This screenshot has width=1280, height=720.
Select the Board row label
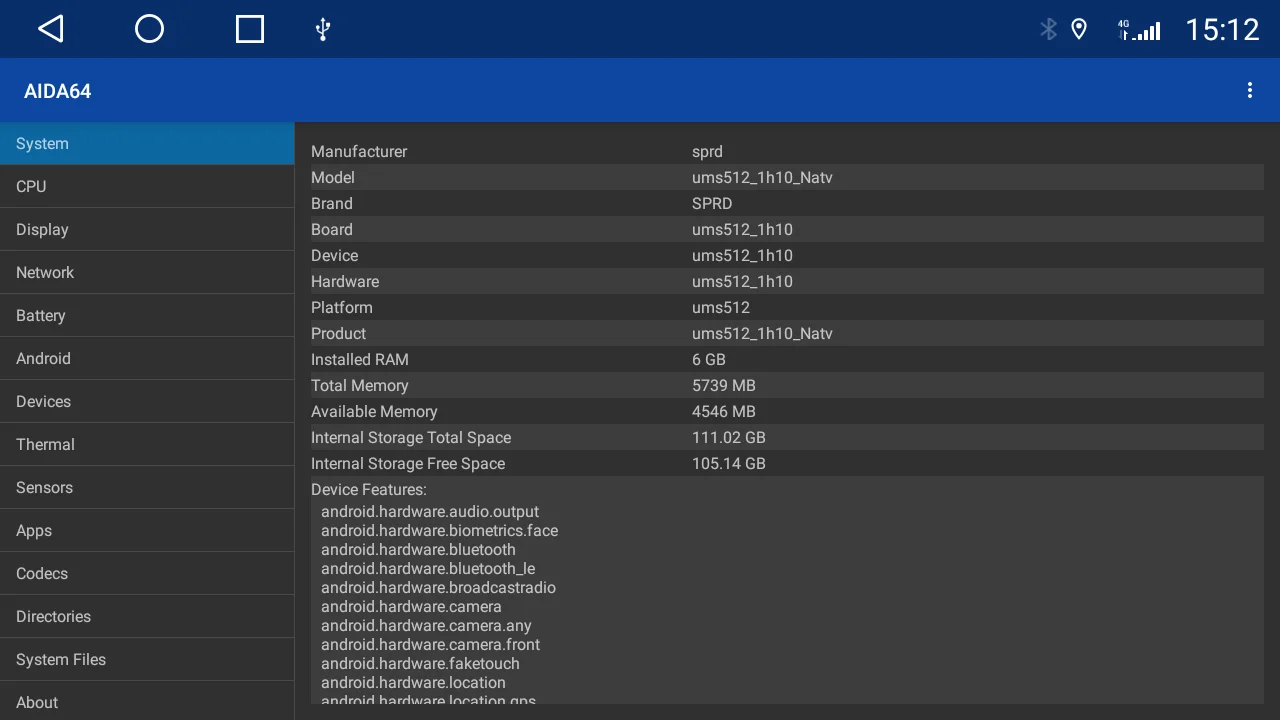tap(332, 230)
